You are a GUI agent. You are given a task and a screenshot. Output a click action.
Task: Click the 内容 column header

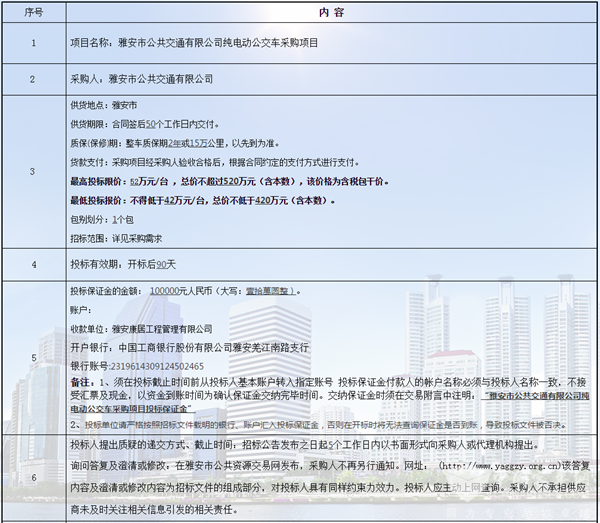point(331,13)
